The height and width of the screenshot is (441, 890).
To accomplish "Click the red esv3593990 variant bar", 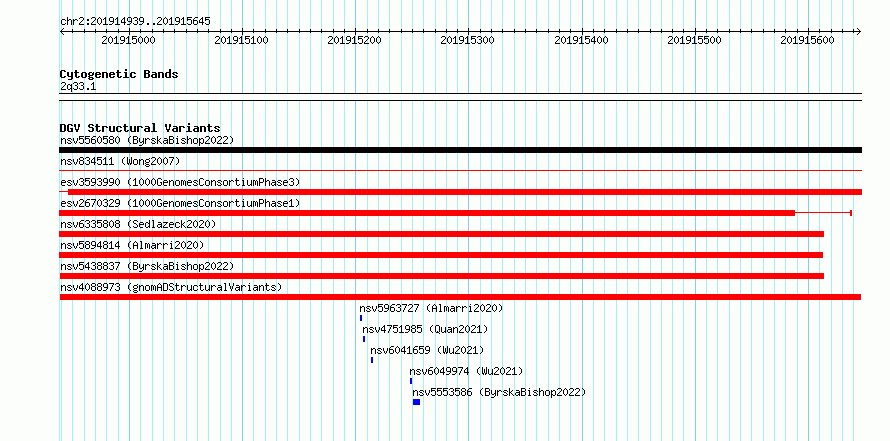I will (x=460, y=192).
